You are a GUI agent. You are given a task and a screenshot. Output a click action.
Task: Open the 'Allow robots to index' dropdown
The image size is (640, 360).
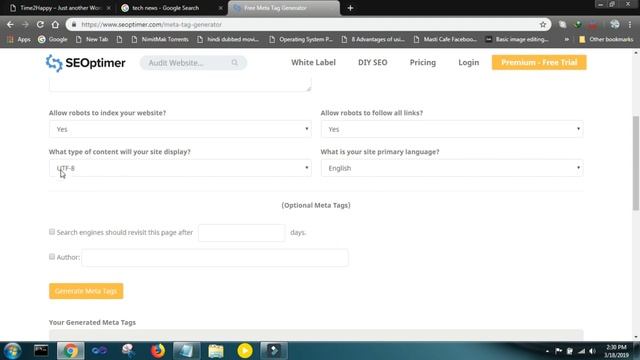[x=180, y=129]
